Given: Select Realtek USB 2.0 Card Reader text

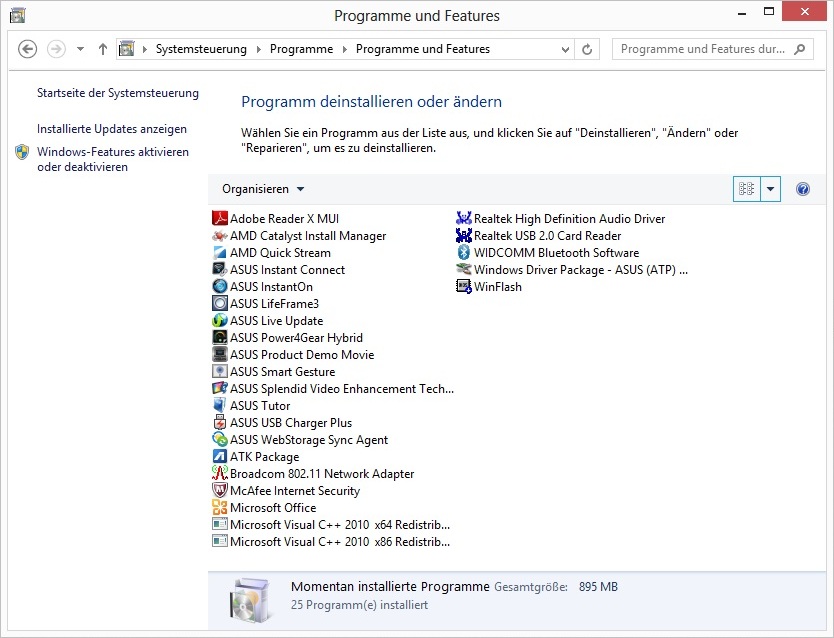Looking at the screenshot, I should [x=548, y=236].
